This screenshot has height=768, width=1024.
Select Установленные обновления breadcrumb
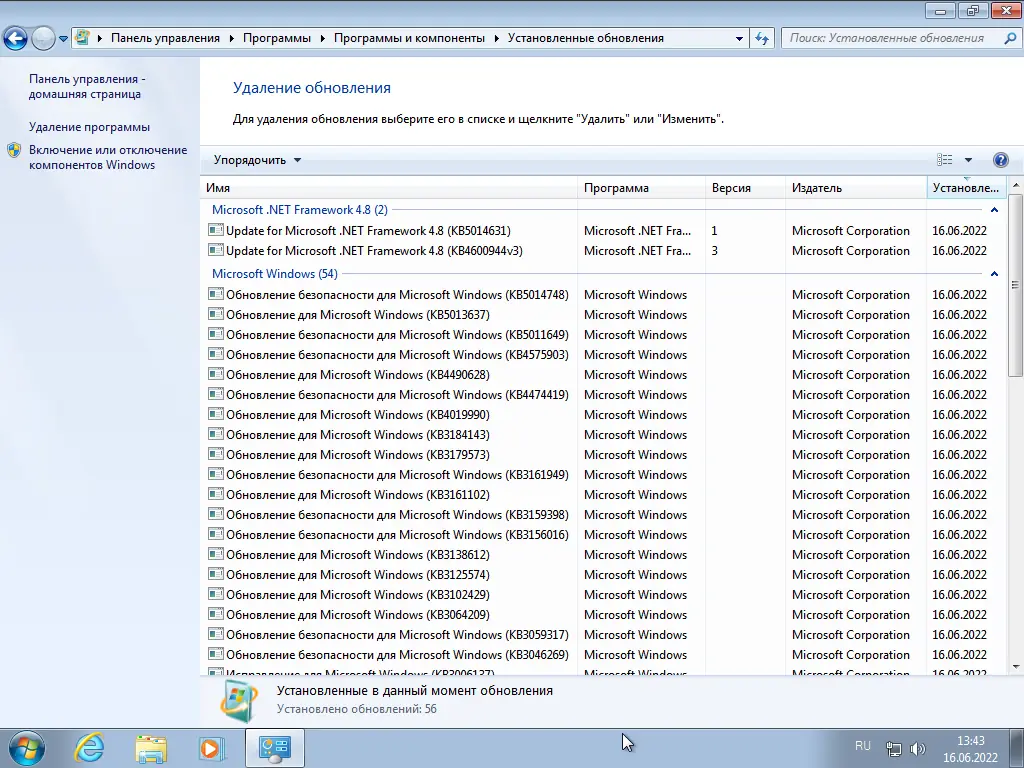tap(586, 38)
